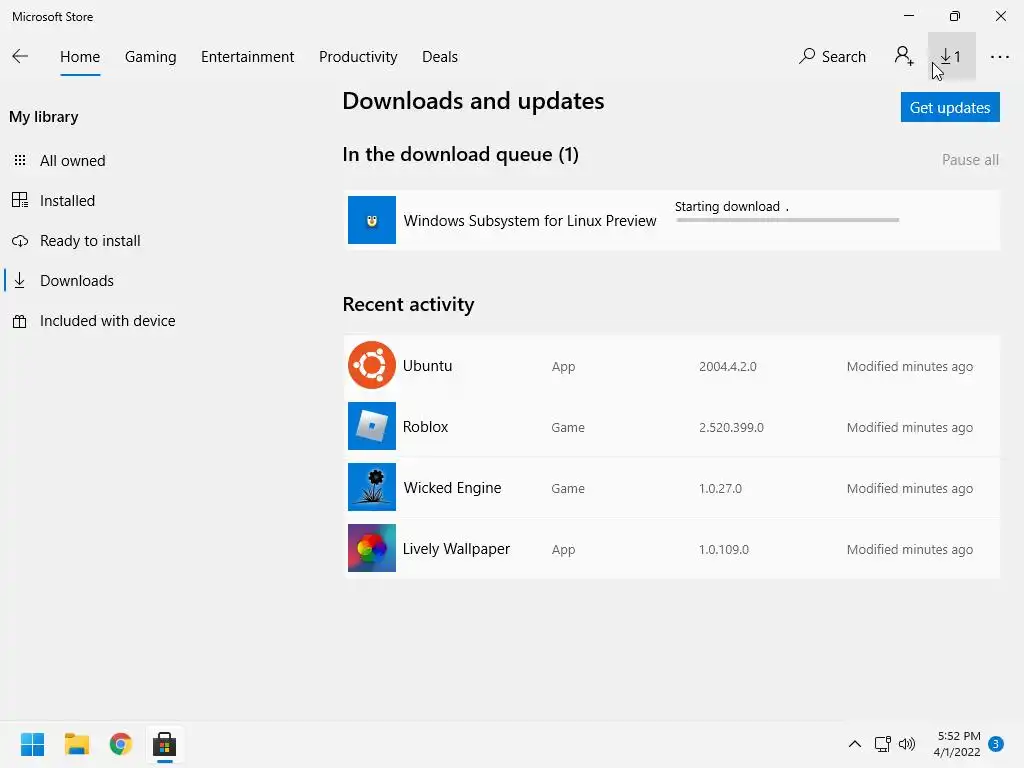
Task: Open the Ubuntu entry name
Action: [427, 366]
